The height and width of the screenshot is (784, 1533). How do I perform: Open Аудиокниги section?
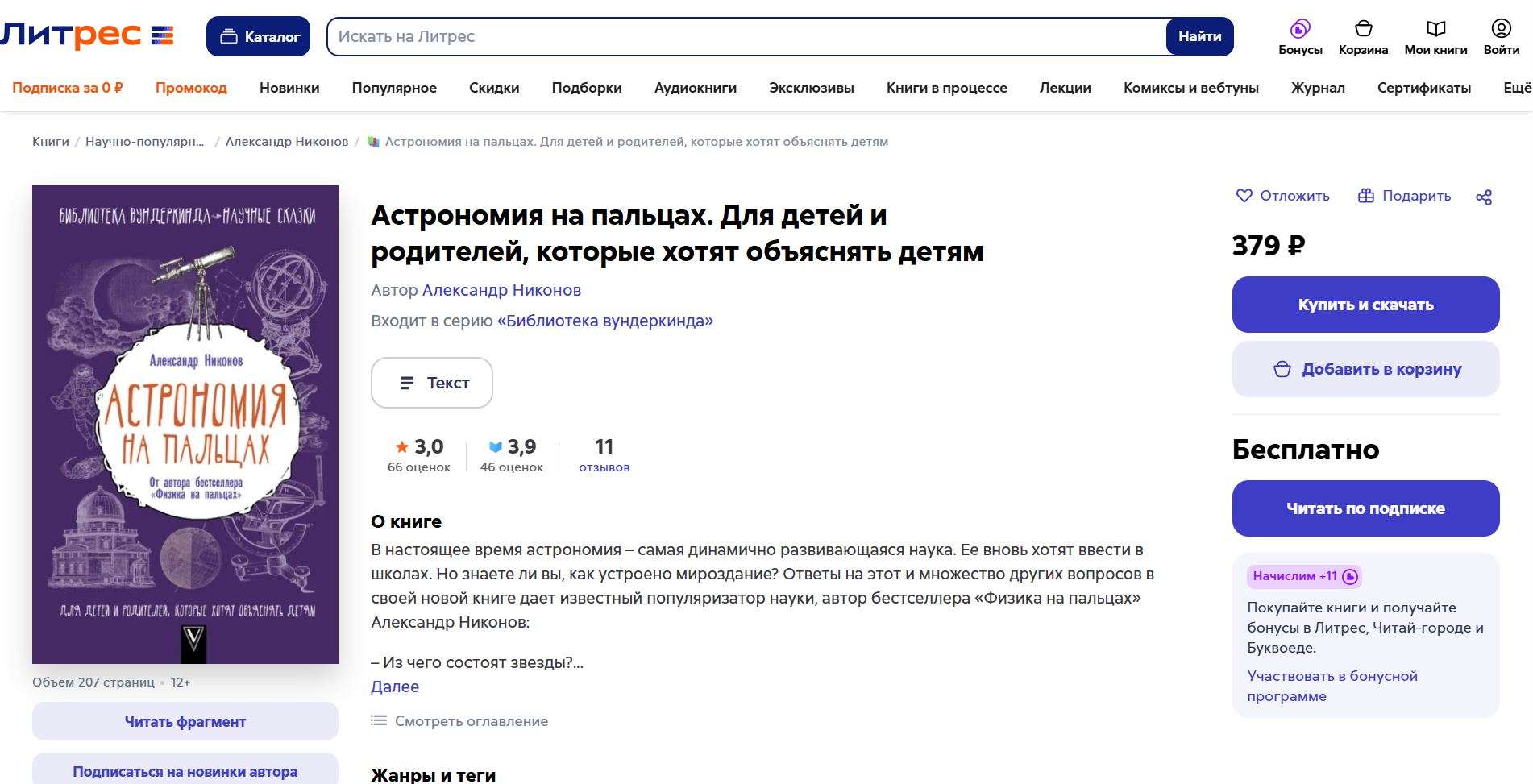(x=696, y=88)
